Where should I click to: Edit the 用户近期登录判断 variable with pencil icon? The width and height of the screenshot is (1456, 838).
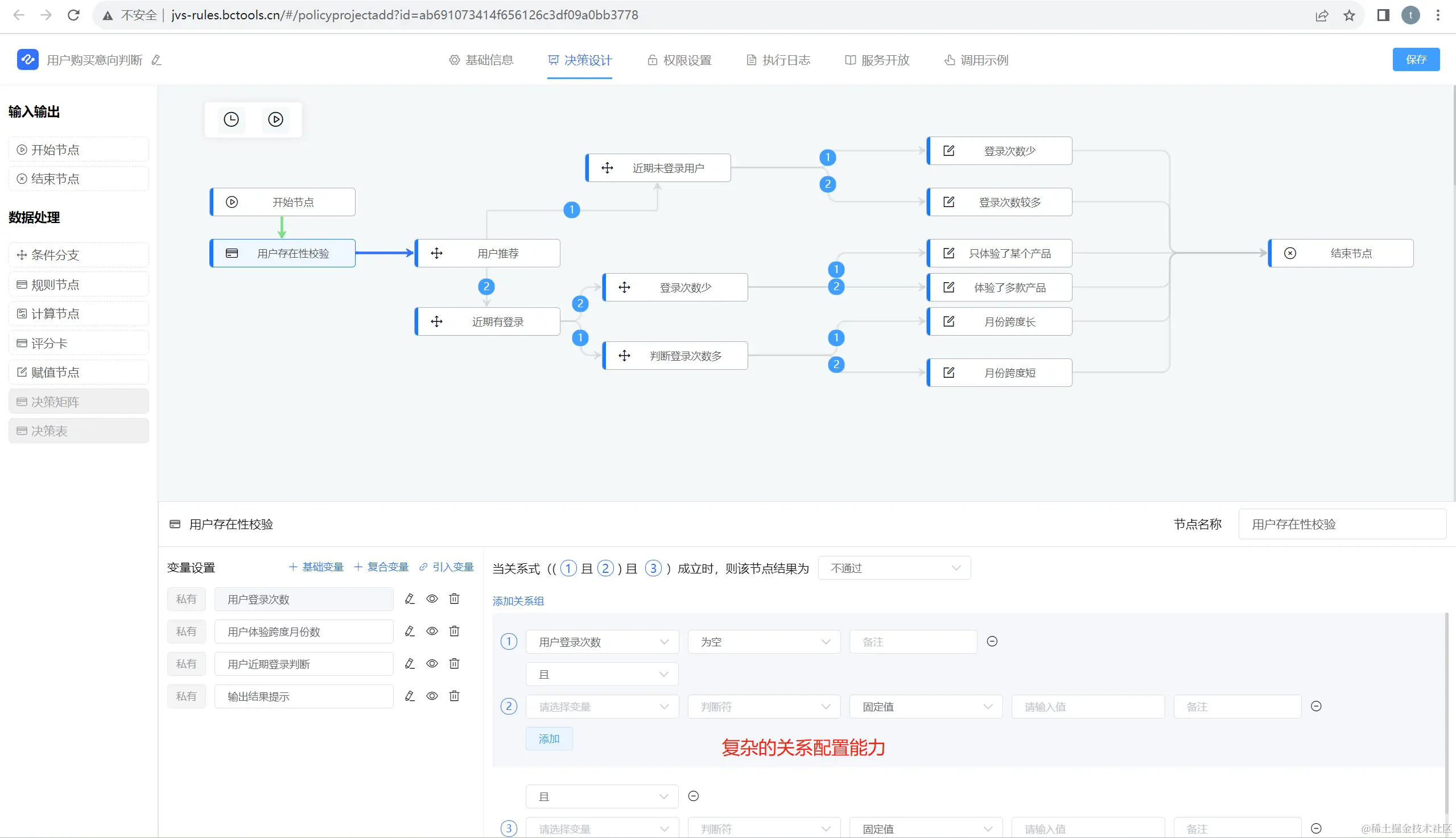410,663
